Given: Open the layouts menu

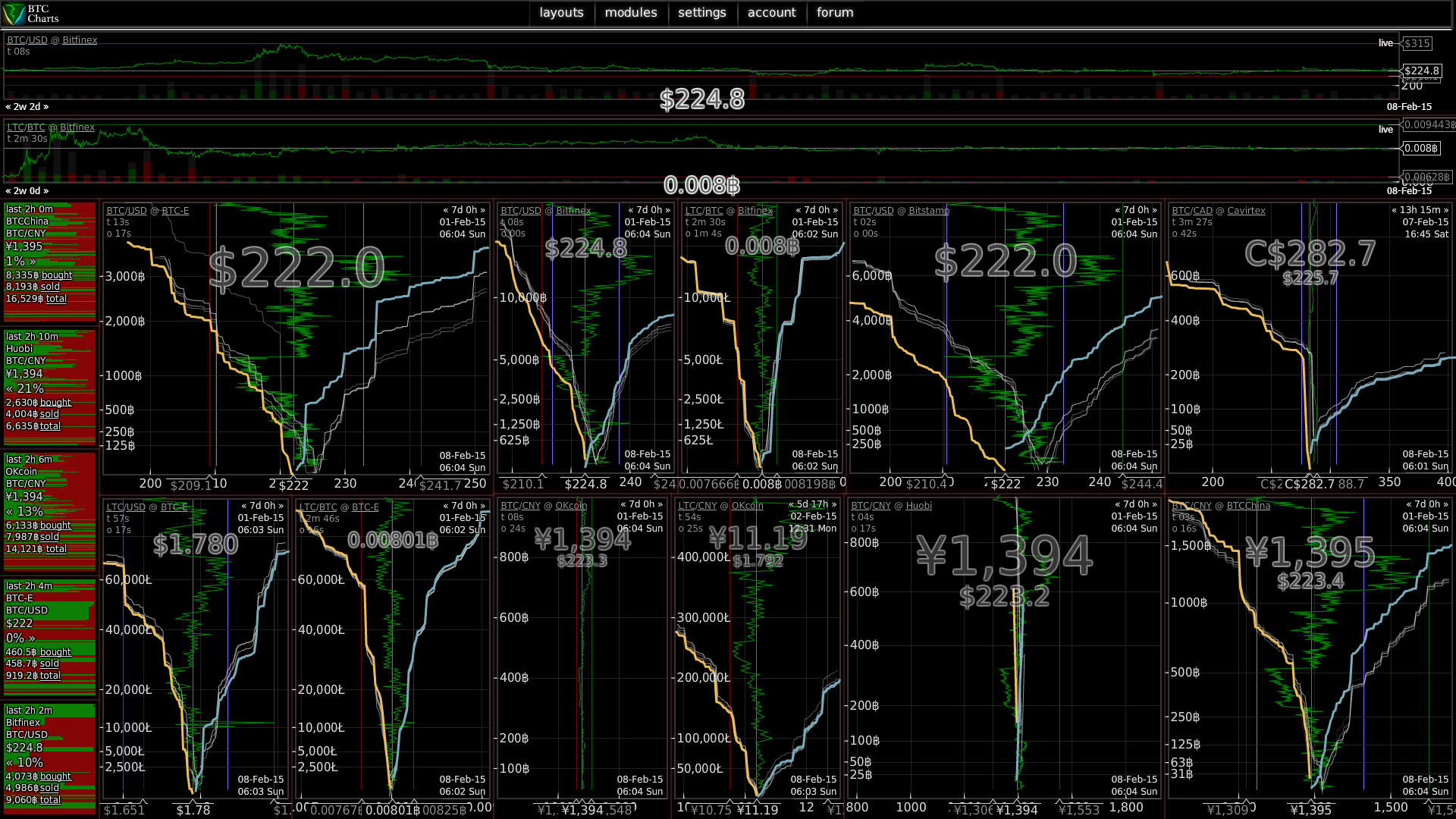Looking at the screenshot, I should pos(561,13).
